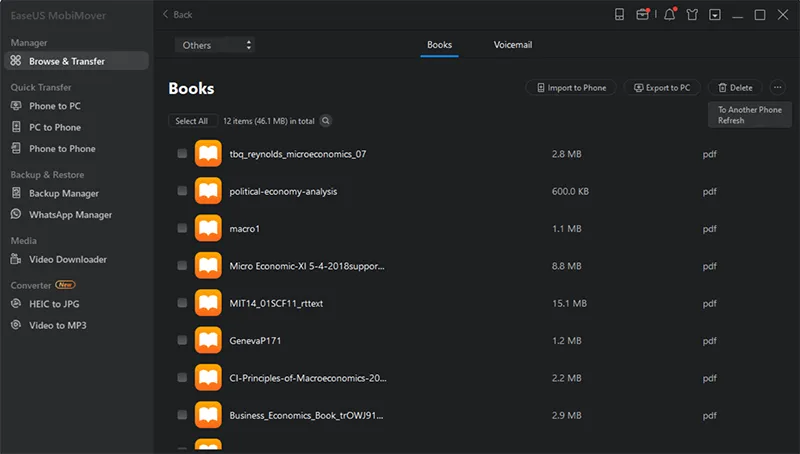Click the Back arrow
The height and width of the screenshot is (454, 800).
tap(165, 14)
